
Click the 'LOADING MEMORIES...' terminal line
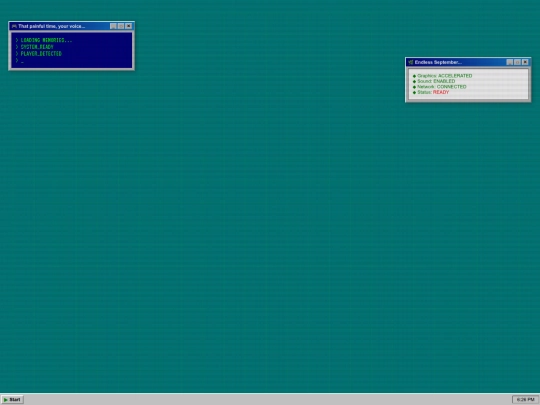coord(44,40)
